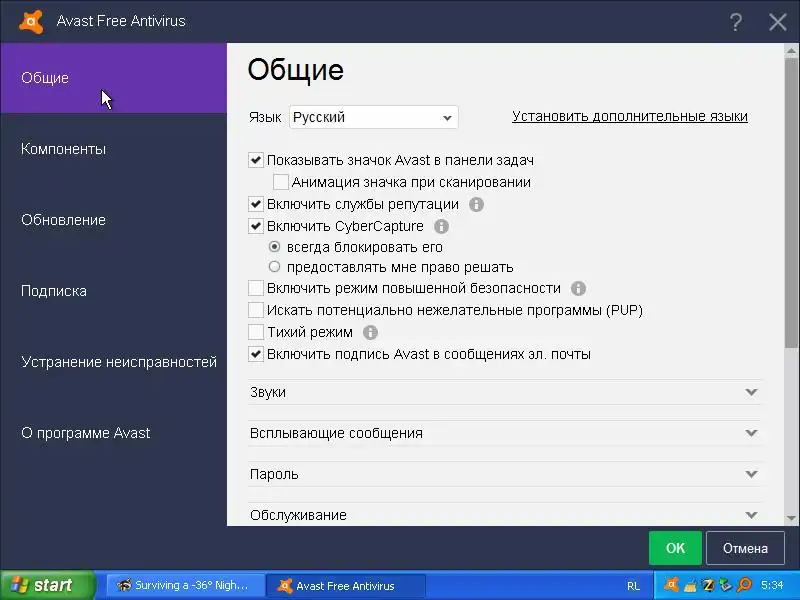Check Искать потенциально нежелательные программы (PUP)
Viewport: 800px width, 600px height.
(256, 310)
